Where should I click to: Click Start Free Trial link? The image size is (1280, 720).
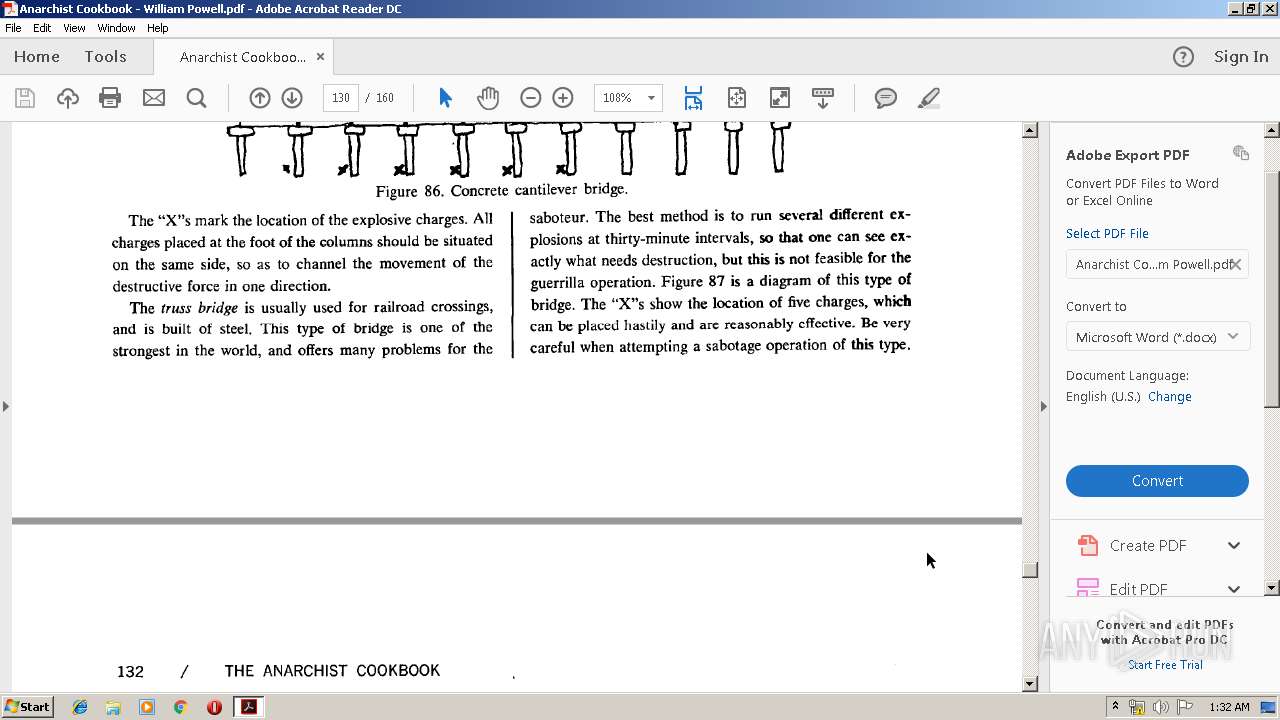1165,664
